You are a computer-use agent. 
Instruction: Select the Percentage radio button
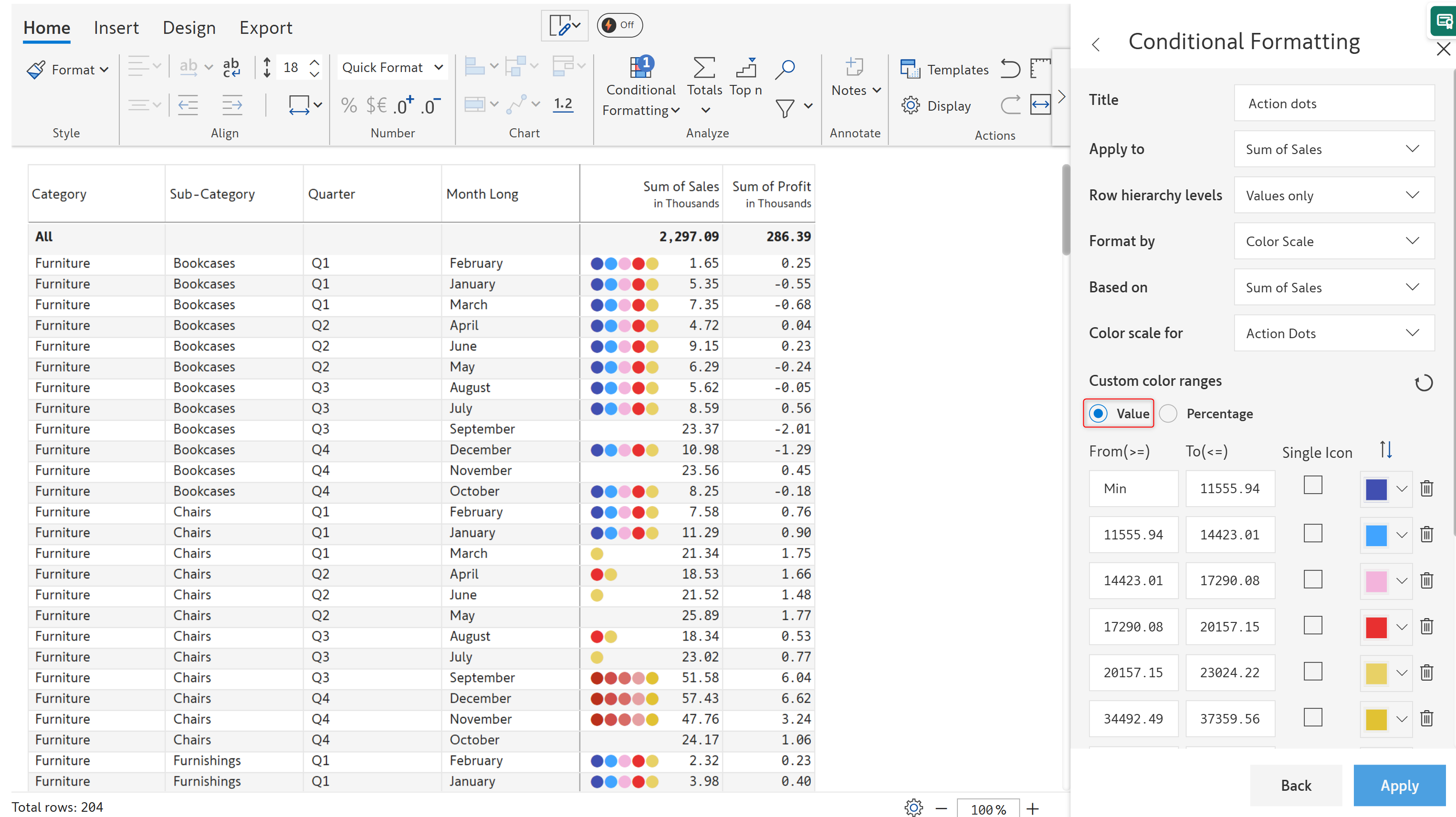pyautogui.click(x=1168, y=414)
